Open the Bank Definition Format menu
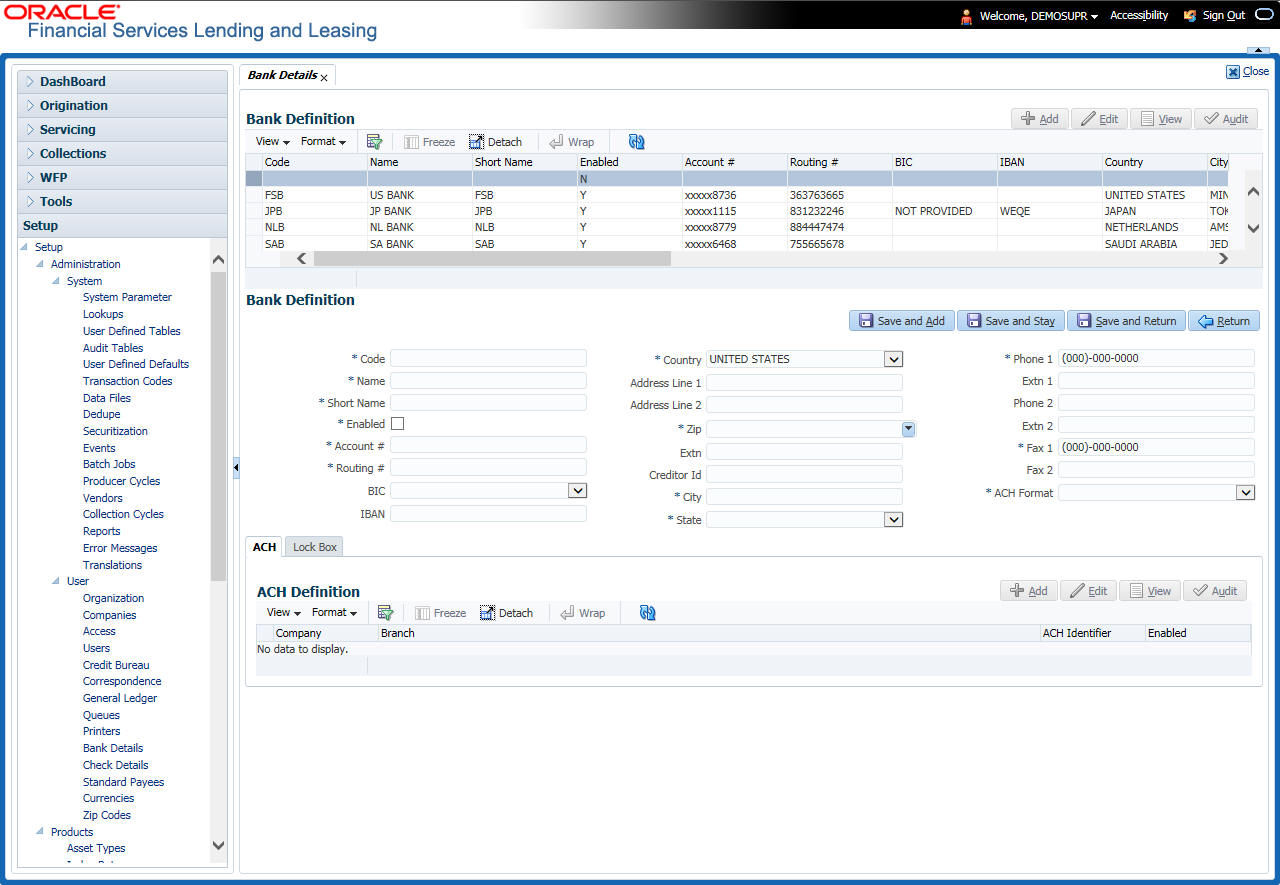Image resolution: width=1280 pixels, height=885 pixels. (323, 142)
